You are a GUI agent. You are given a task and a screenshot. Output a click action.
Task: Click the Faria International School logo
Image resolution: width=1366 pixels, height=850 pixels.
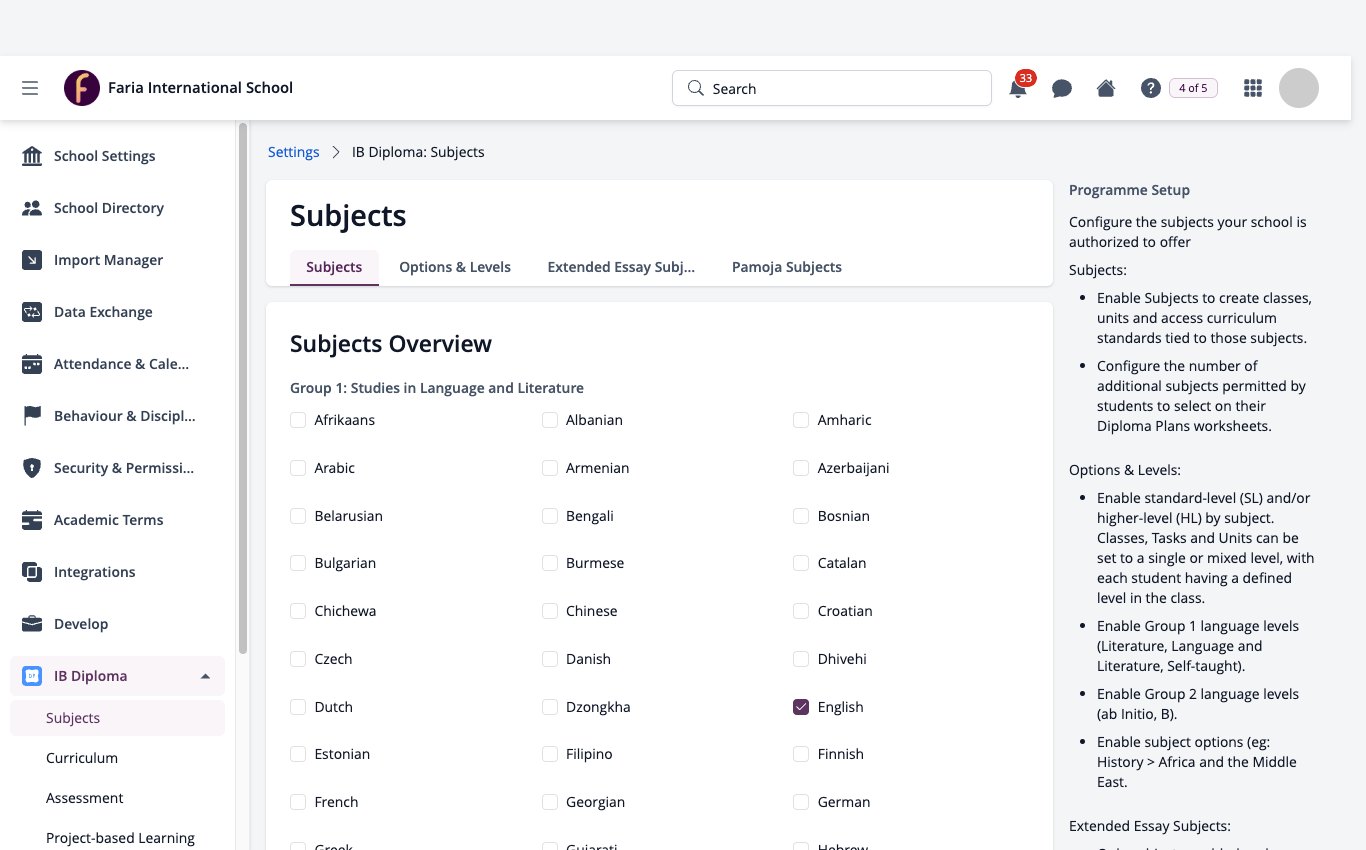(82, 88)
